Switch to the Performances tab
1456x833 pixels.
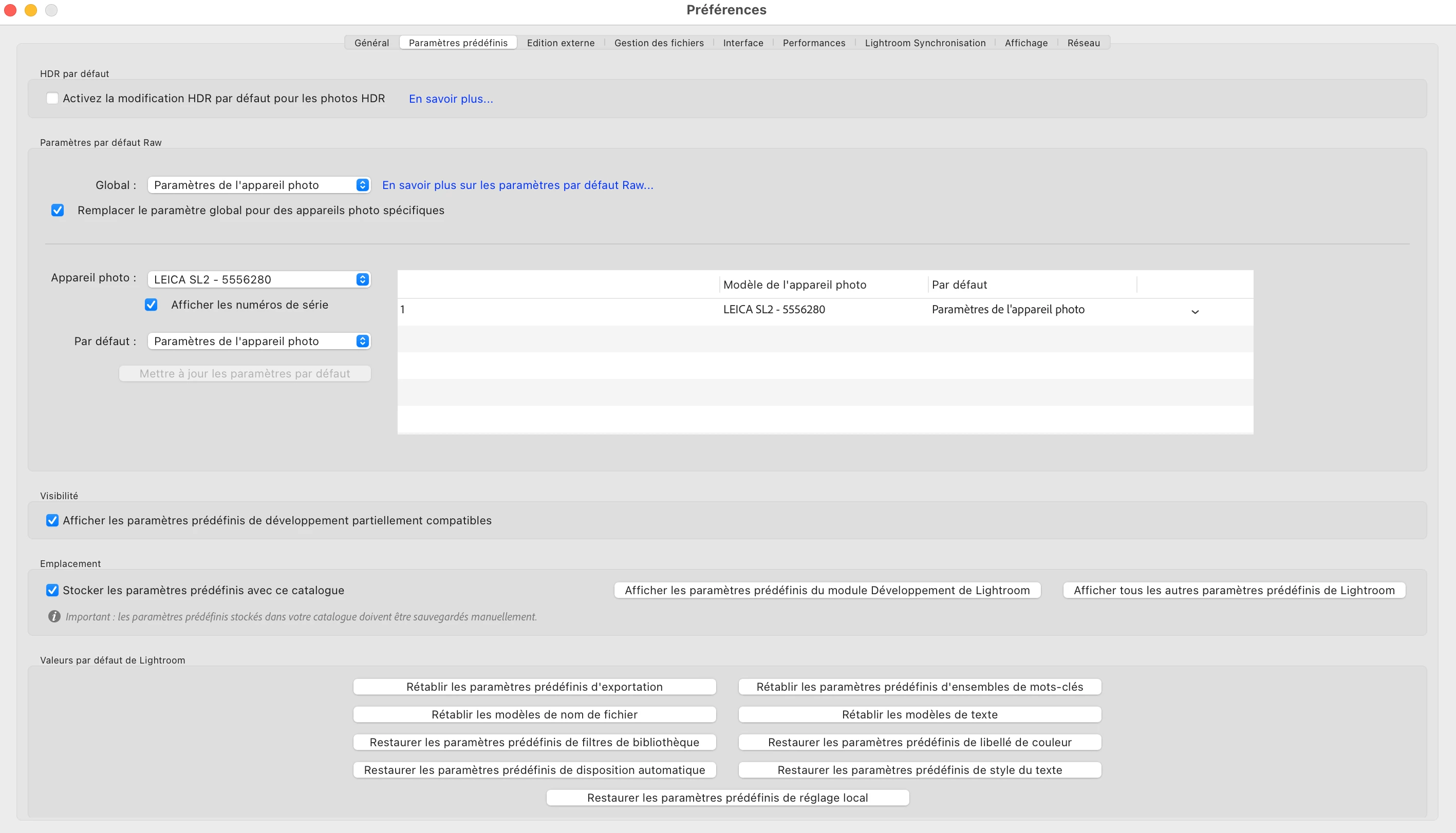click(813, 43)
